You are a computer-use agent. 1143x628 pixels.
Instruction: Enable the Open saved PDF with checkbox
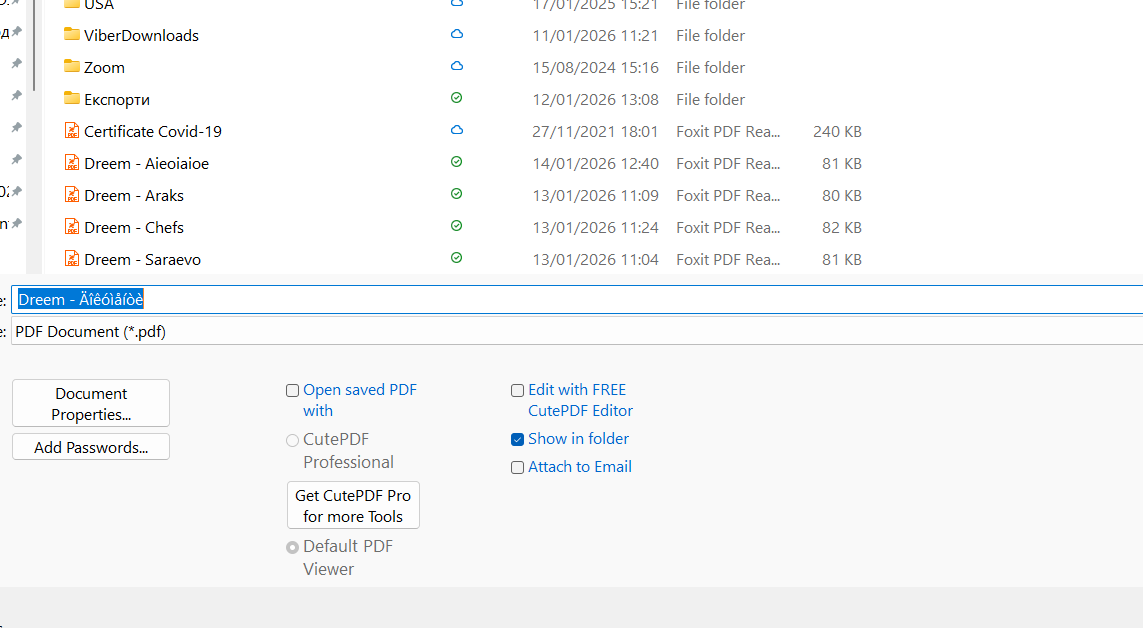293,391
